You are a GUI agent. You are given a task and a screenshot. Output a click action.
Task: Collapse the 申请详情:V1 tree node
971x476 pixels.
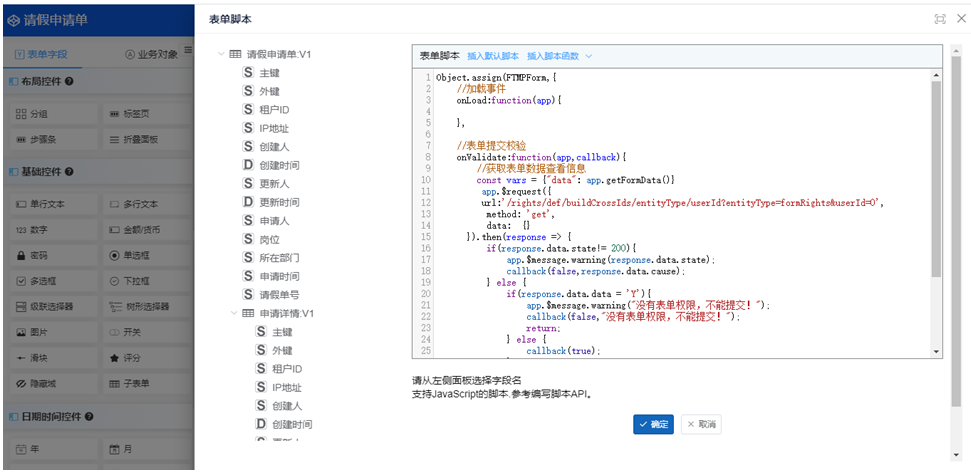233,313
